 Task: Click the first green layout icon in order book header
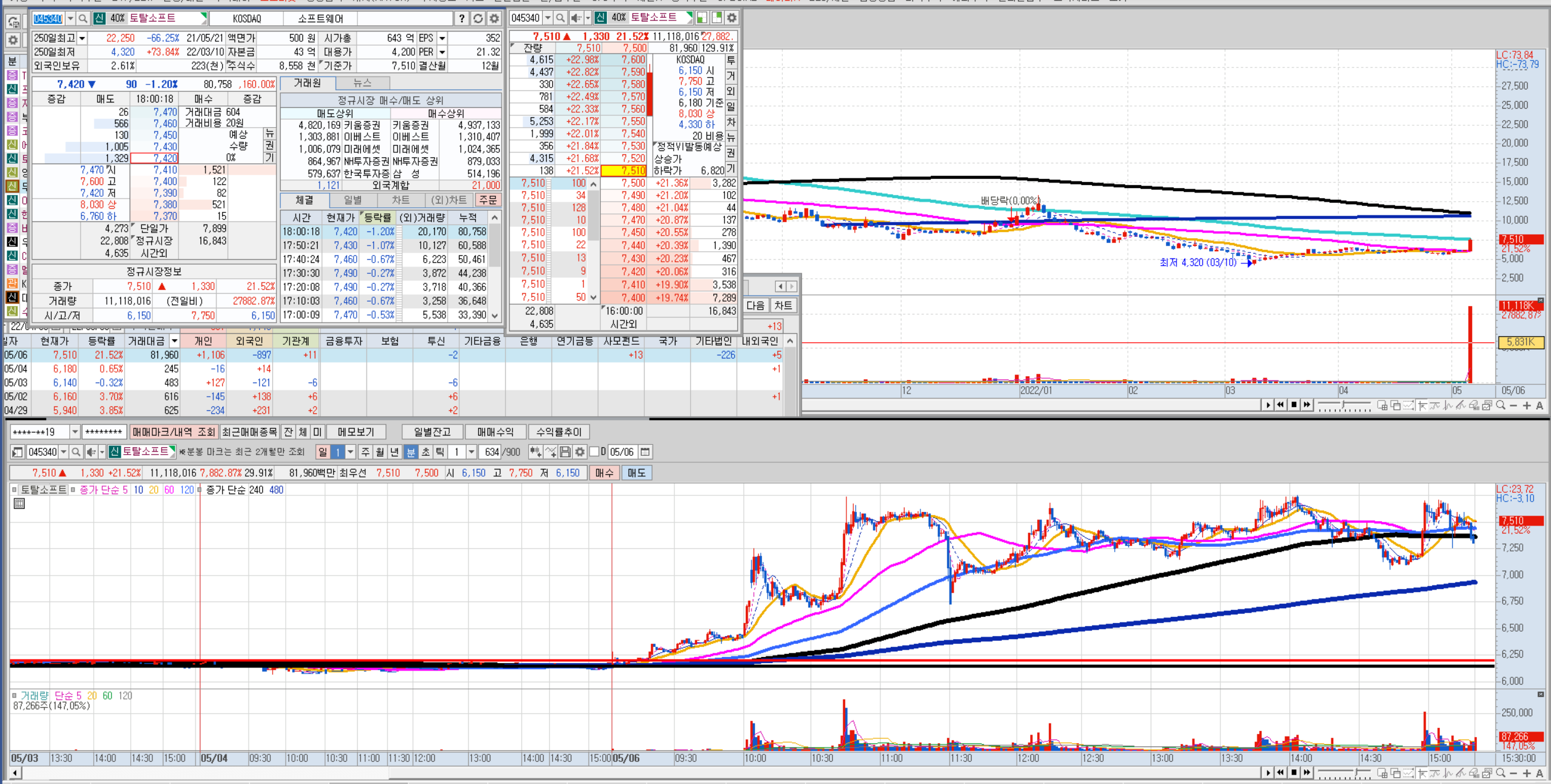point(703,18)
